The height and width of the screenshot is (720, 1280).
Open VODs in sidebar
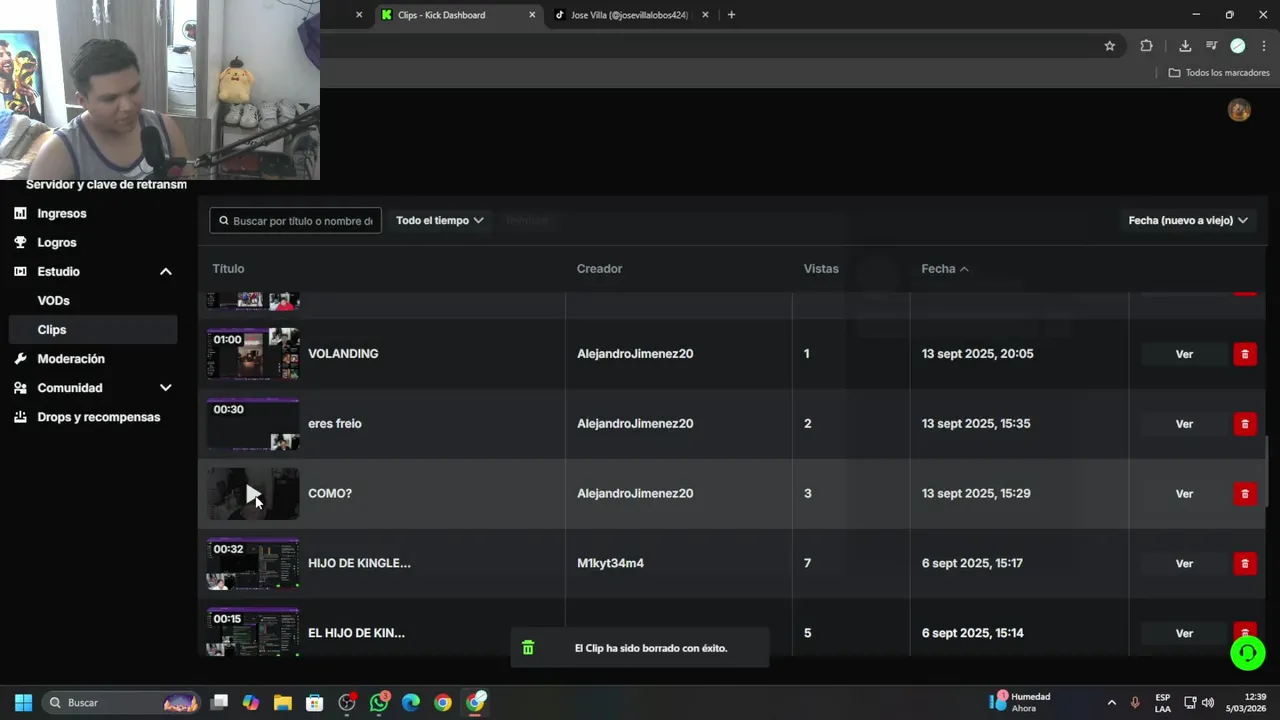[54, 300]
